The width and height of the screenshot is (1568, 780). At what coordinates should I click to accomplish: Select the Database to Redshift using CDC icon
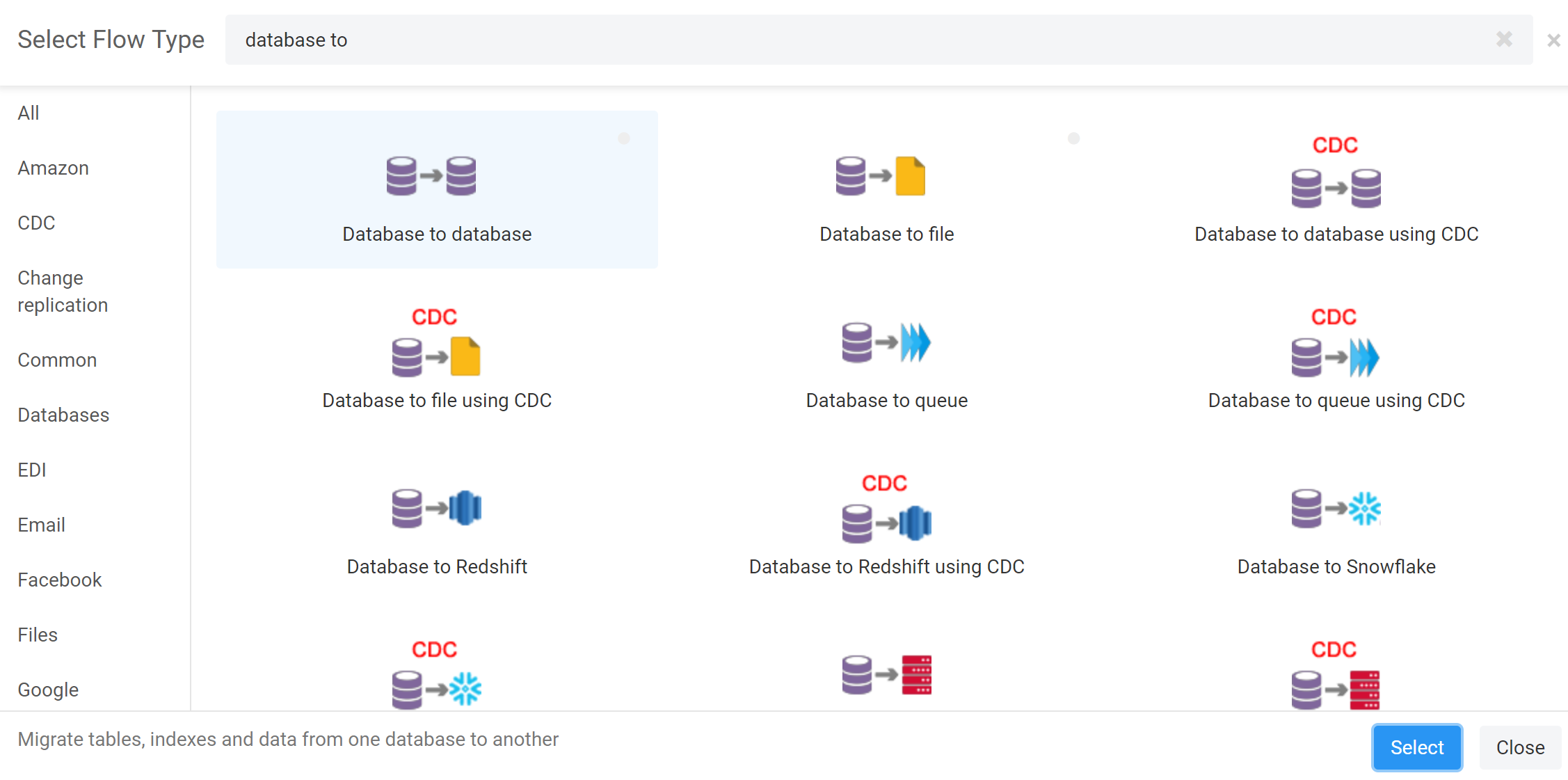886,508
